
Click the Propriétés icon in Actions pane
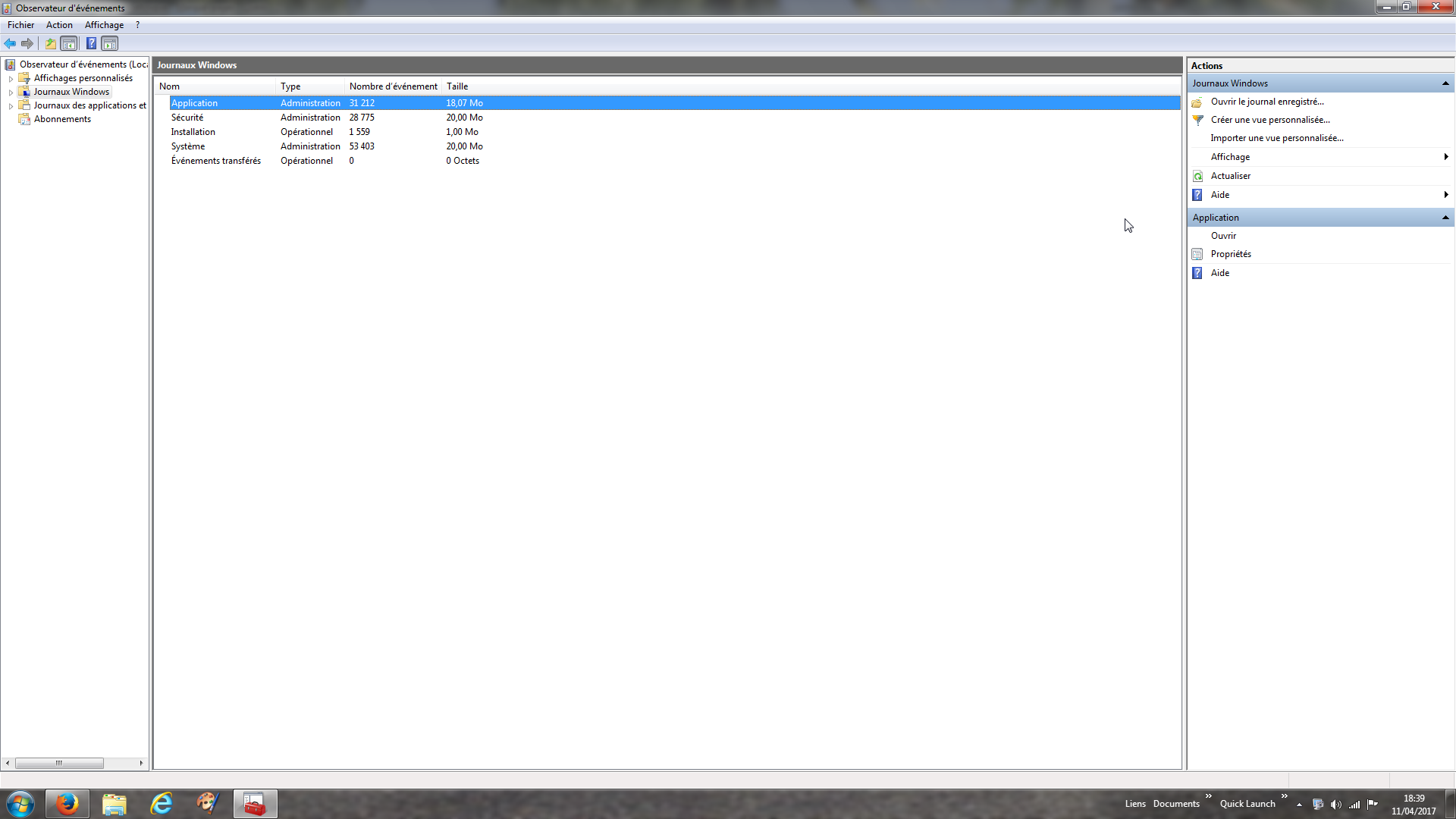(1198, 254)
